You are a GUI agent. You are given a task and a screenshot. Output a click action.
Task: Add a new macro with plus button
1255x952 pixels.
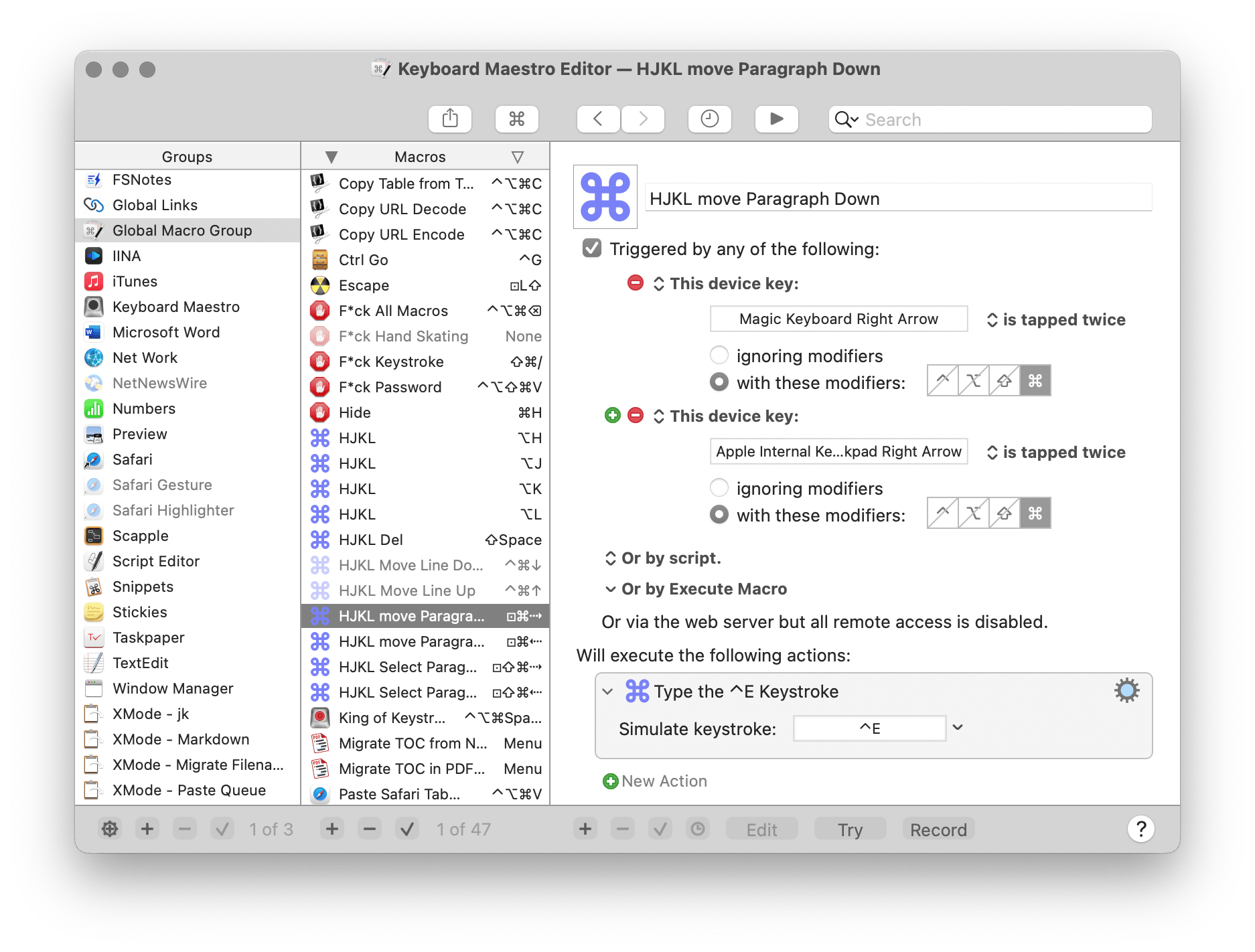tap(332, 829)
